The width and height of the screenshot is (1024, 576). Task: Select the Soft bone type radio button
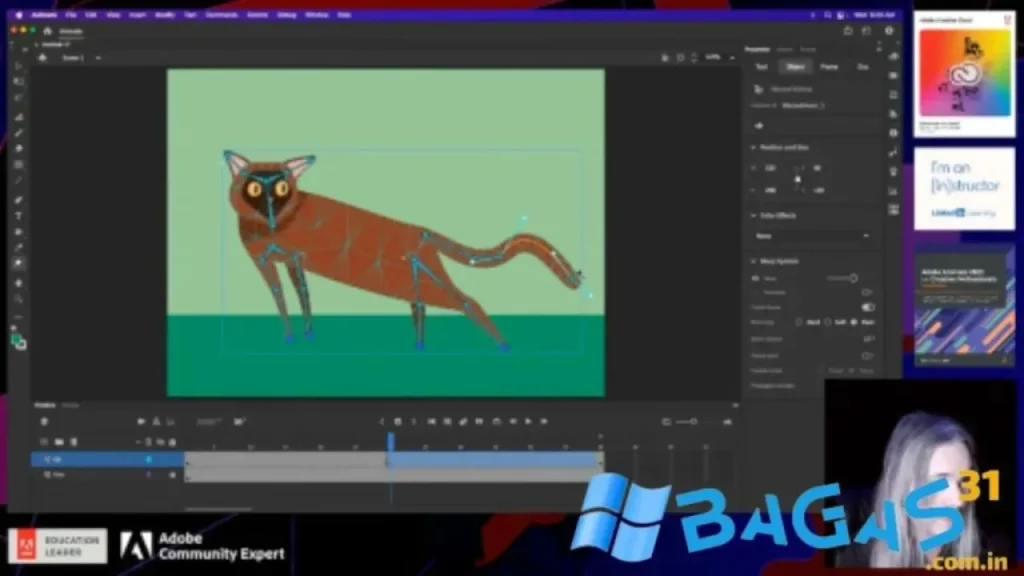[x=828, y=323]
